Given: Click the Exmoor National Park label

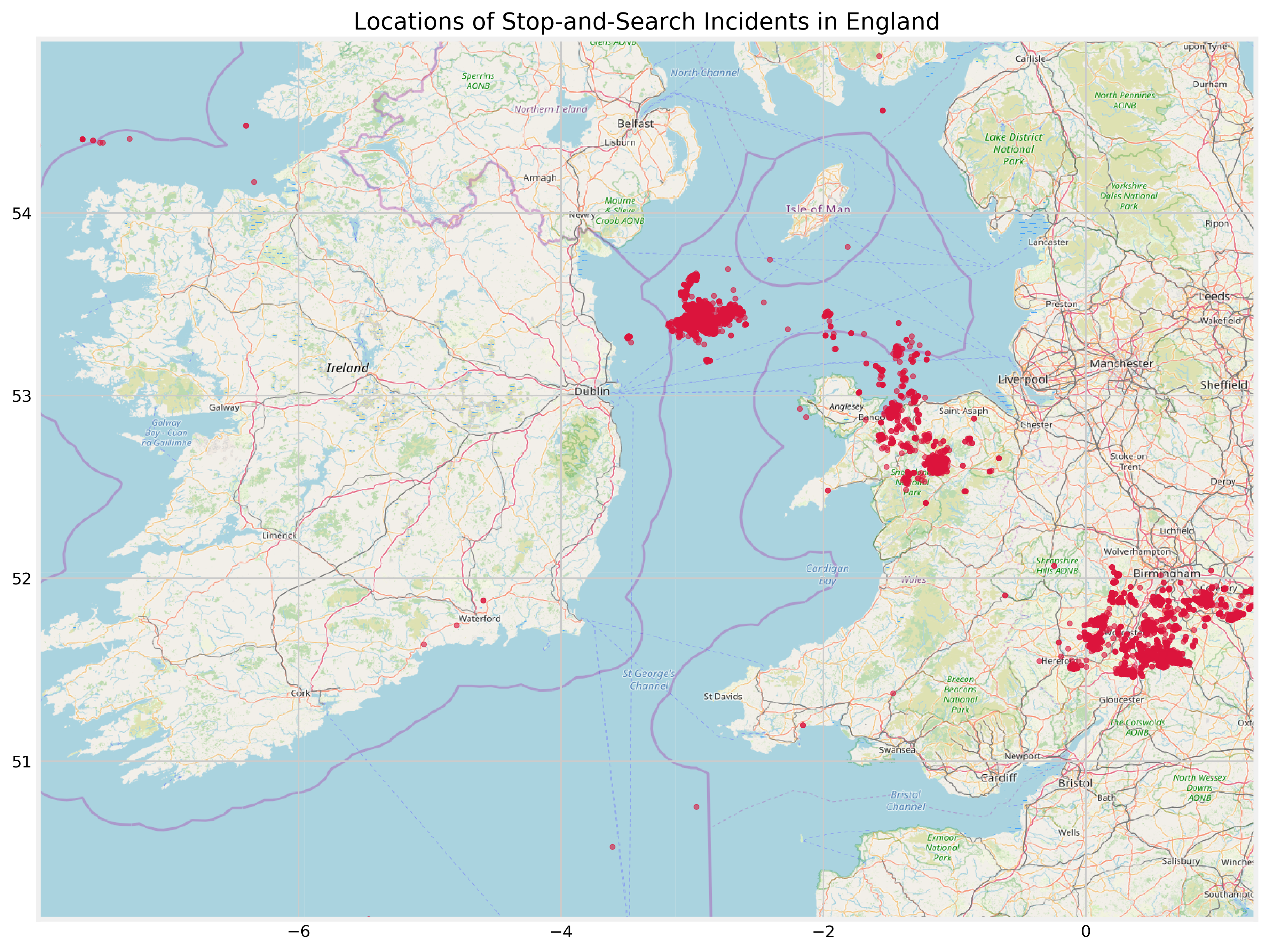Looking at the screenshot, I should (942, 847).
